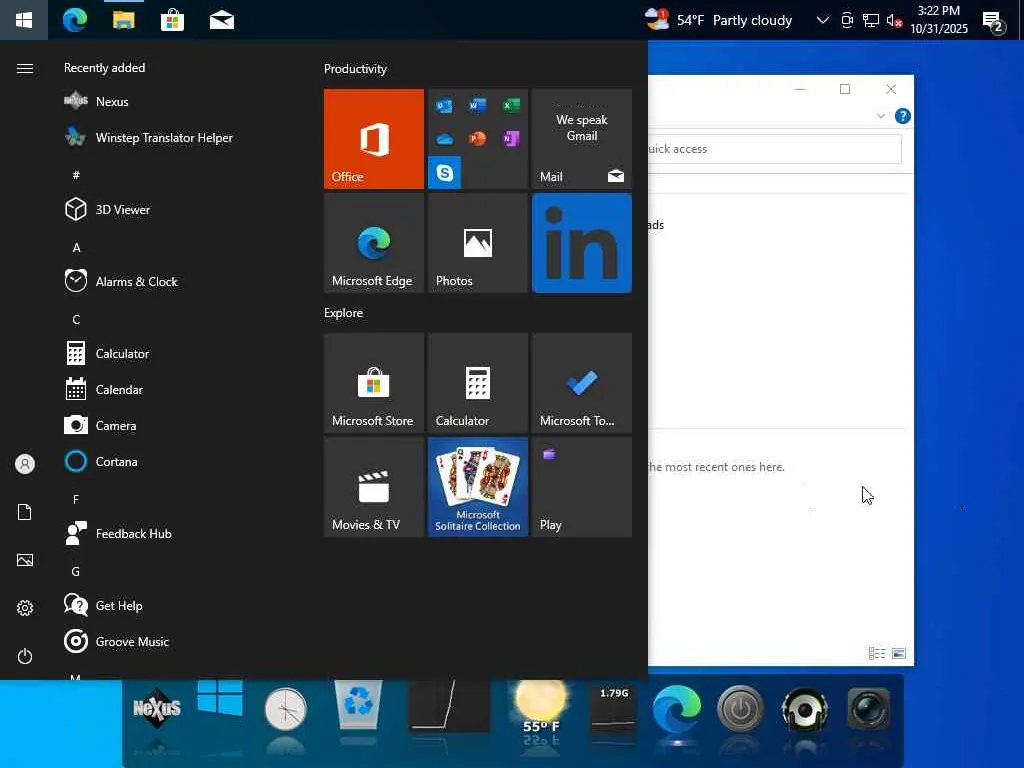Click the Help icon in File Explorer
Viewport: 1024px width, 768px height.
[x=903, y=116]
